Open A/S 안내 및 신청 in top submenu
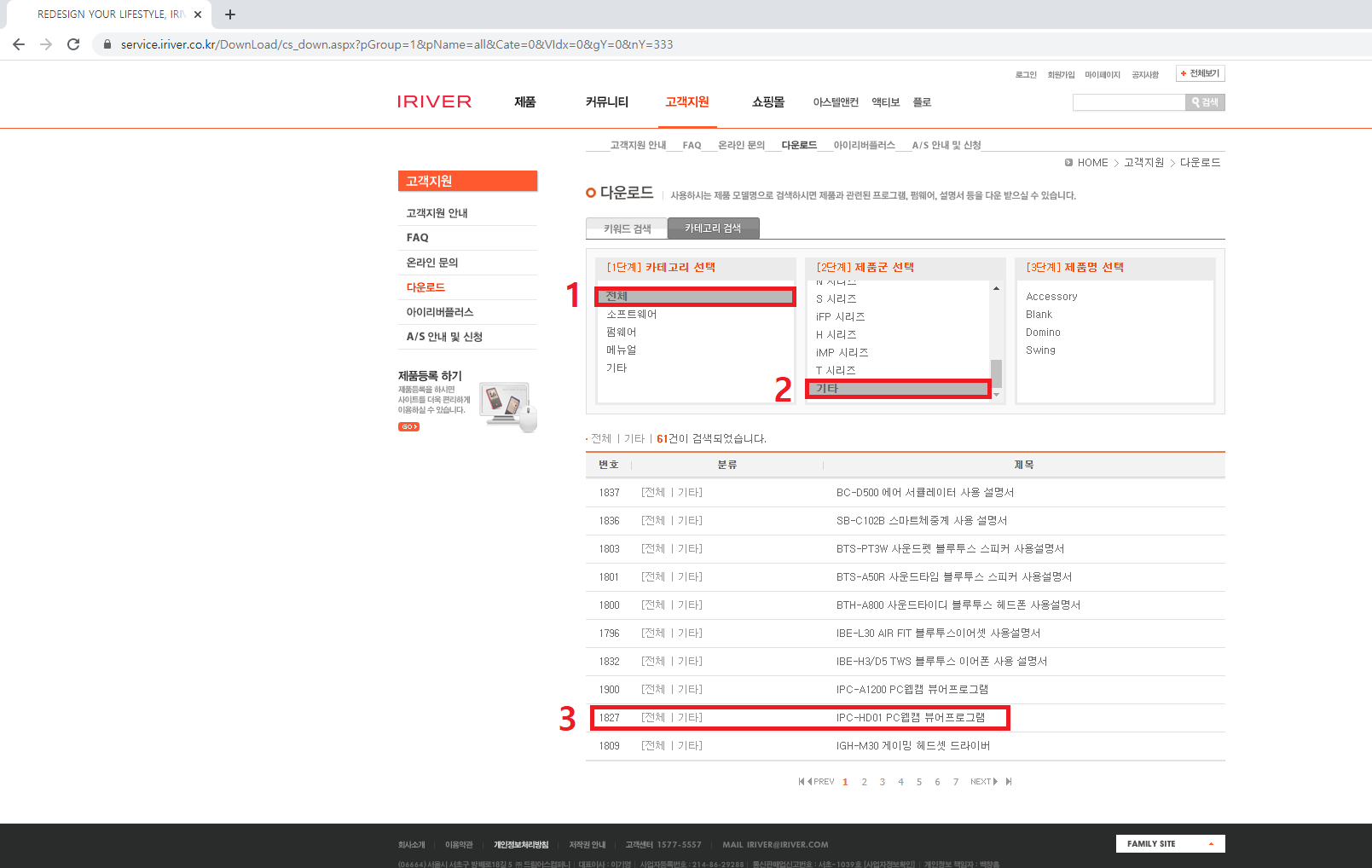This screenshot has height=868, width=1372. point(947,145)
